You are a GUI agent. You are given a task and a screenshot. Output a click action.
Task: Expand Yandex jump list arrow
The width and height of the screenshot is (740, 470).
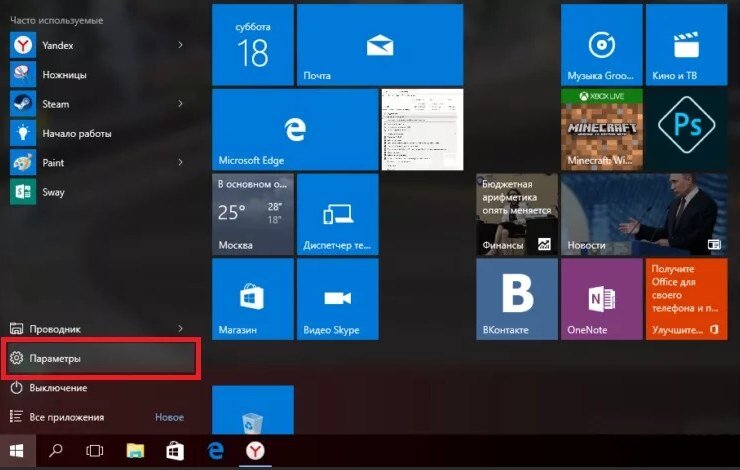(x=180, y=45)
